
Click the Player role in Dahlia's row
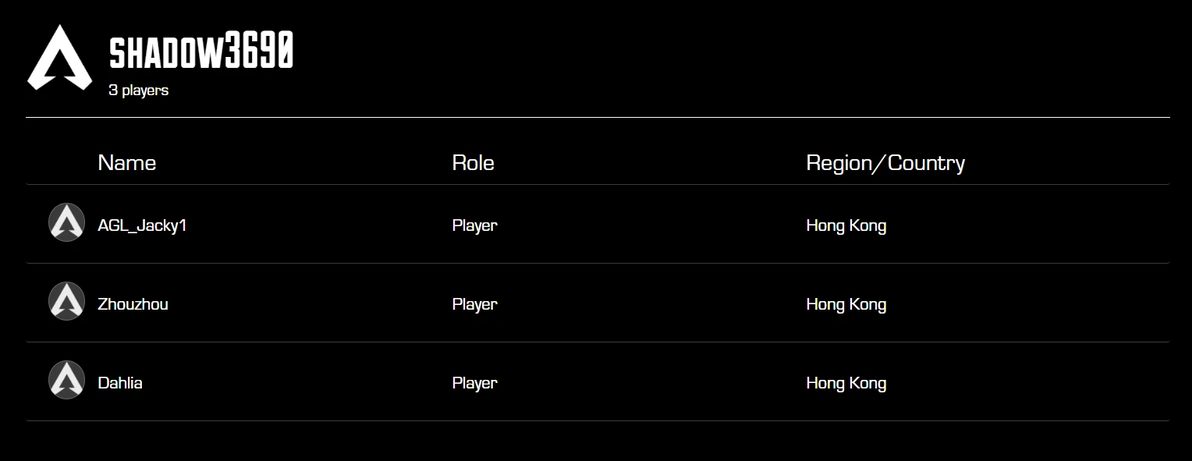[474, 383]
